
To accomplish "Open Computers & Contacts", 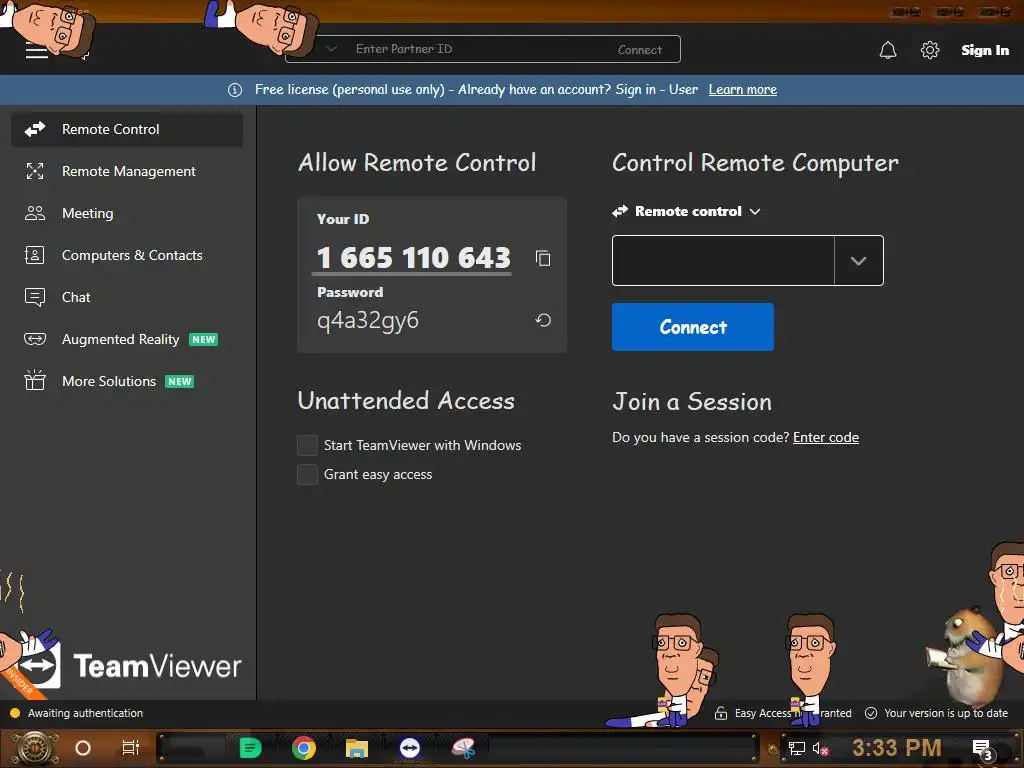I will click(x=127, y=255).
